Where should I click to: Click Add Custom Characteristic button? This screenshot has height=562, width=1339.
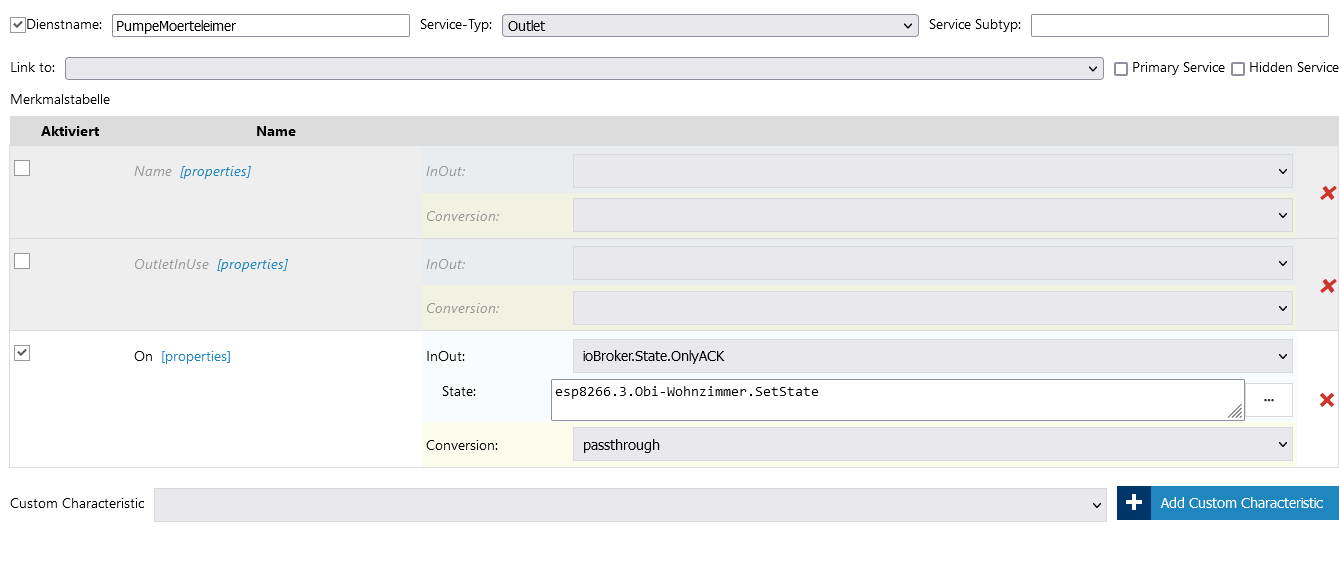(x=1241, y=503)
